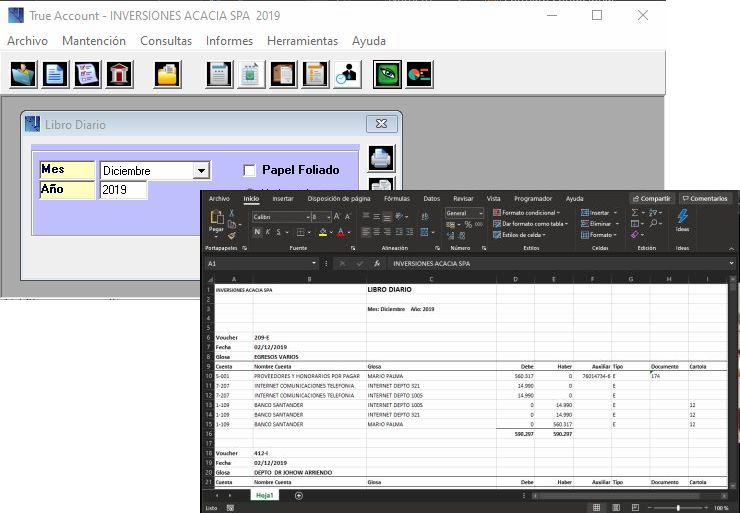
Task: Click the Increase font size icon in Excel
Action: pos(336,216)
